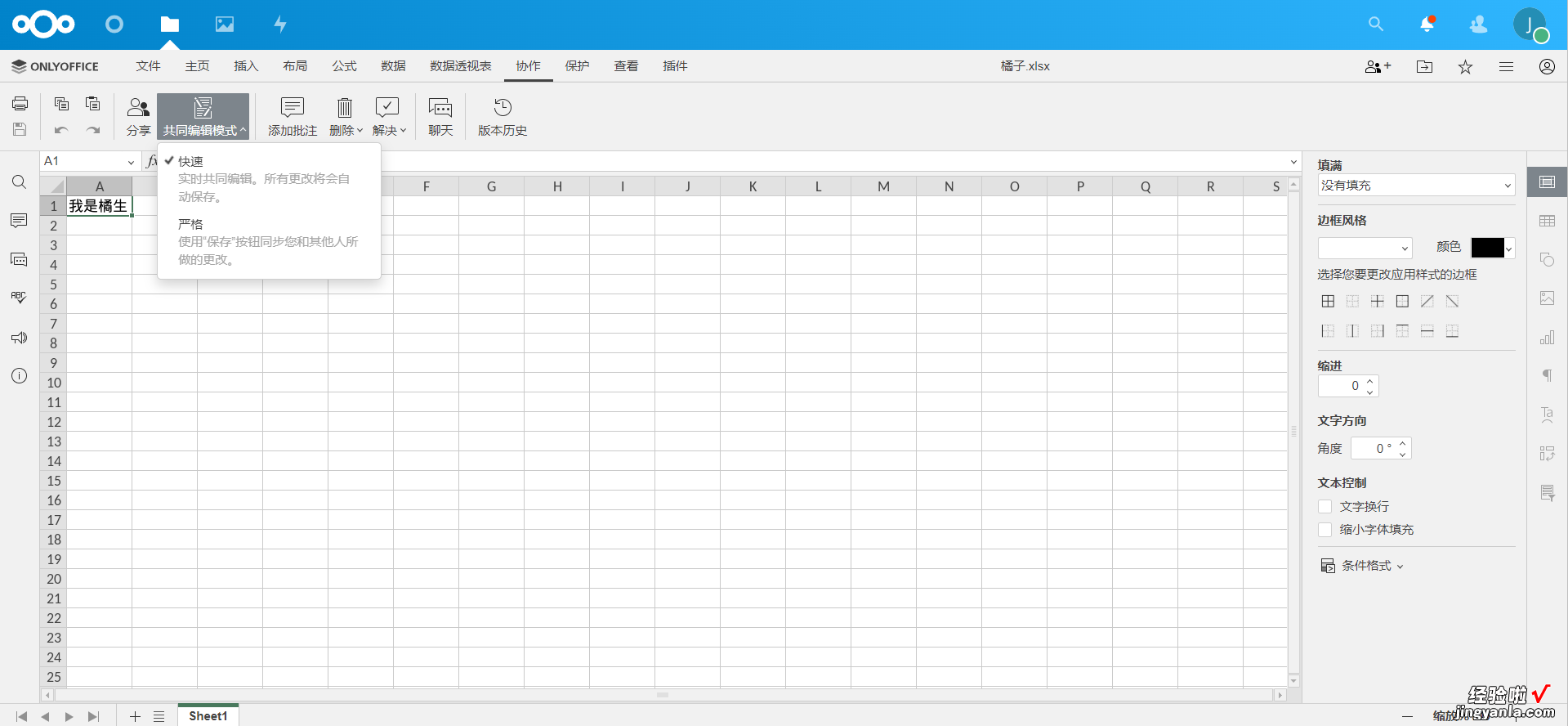Open Nextcloud contacts menu icon

[1478, 25]
